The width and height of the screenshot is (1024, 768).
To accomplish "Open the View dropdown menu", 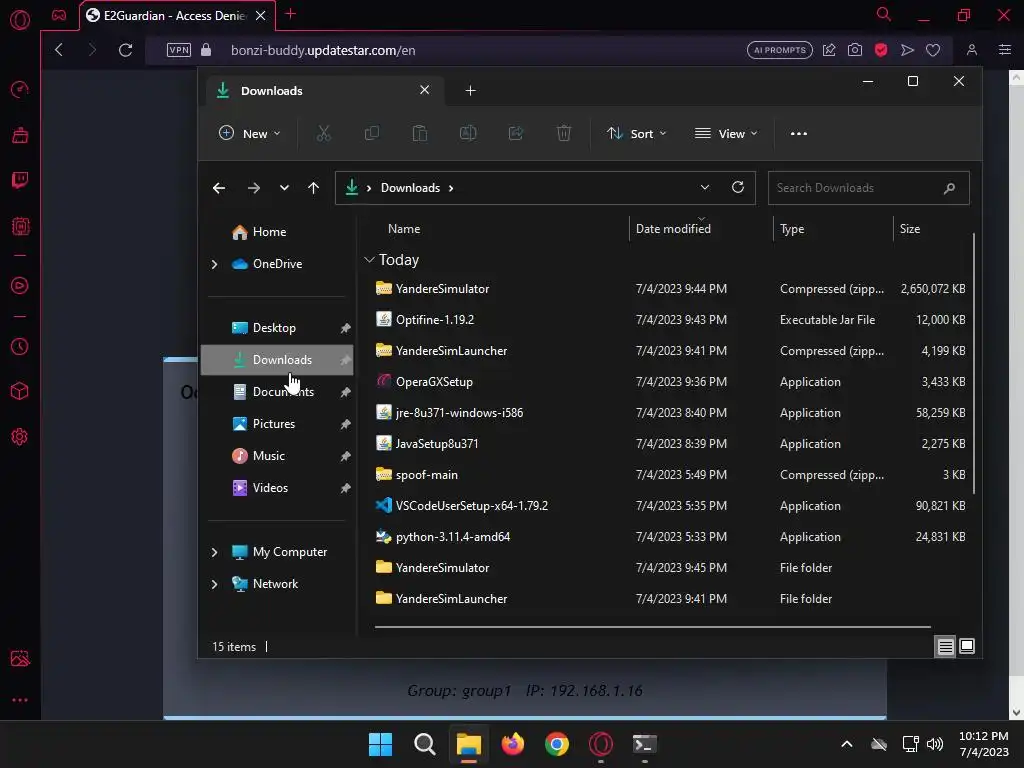I will point(726,133).
